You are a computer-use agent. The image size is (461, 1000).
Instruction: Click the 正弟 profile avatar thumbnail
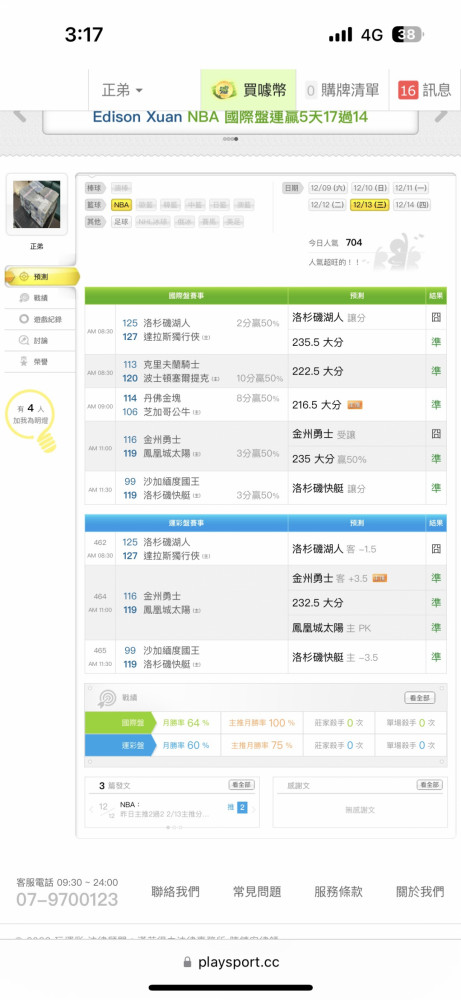coord(36,204)
